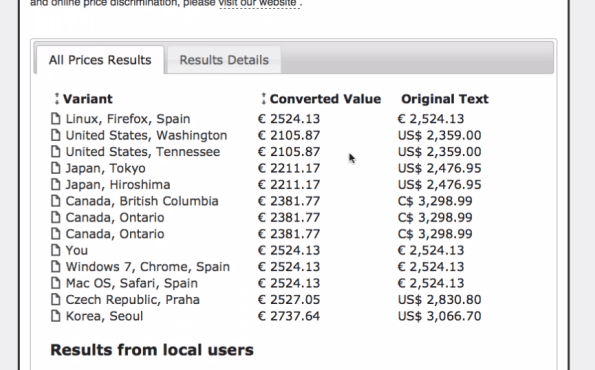The height and width of the screenshot is (370, 595).
Task: Click original text US$ 2,359.00 for Tennessee
Action: [439, 152]
